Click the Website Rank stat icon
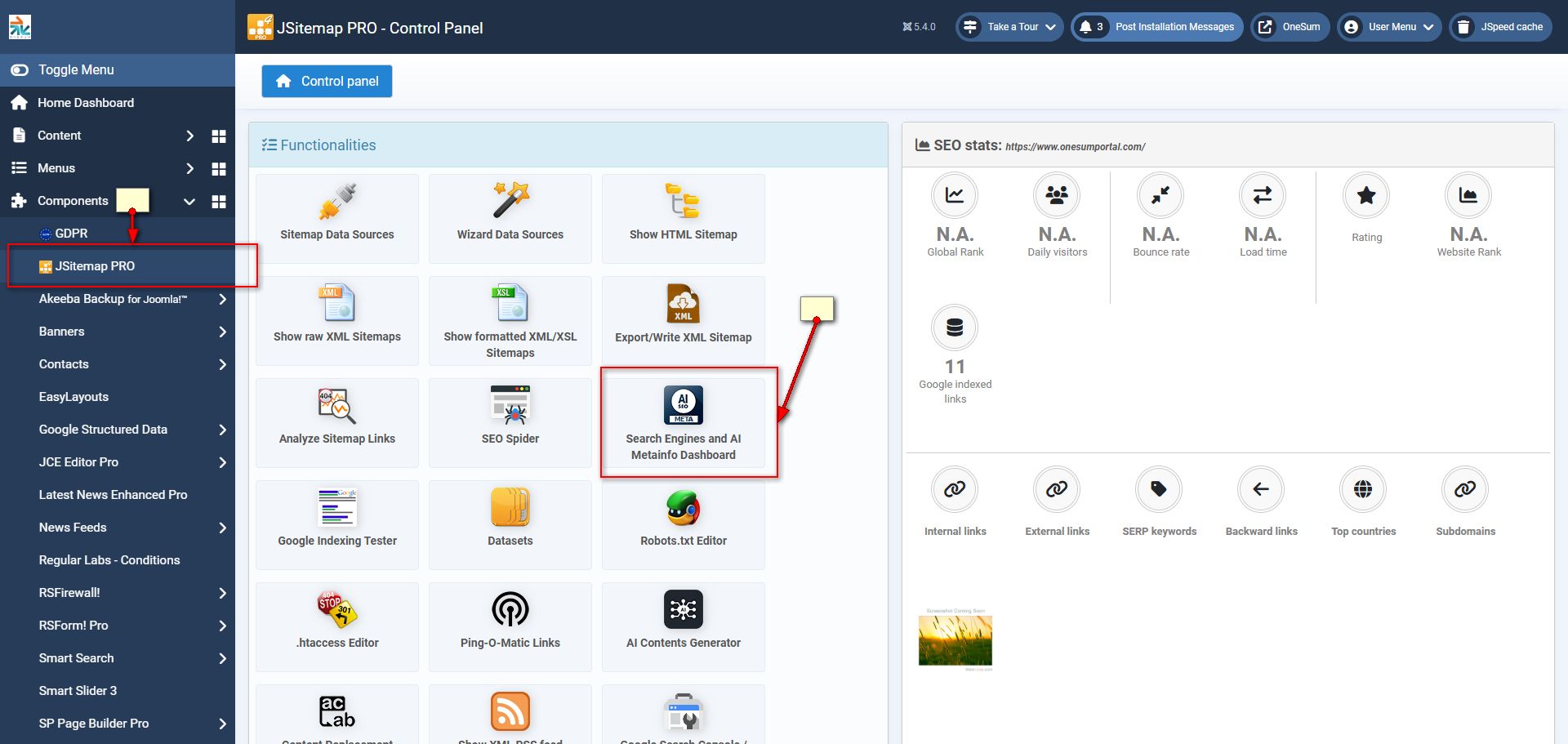This screenshot has height=744, width=1568. pos(1468,195)
